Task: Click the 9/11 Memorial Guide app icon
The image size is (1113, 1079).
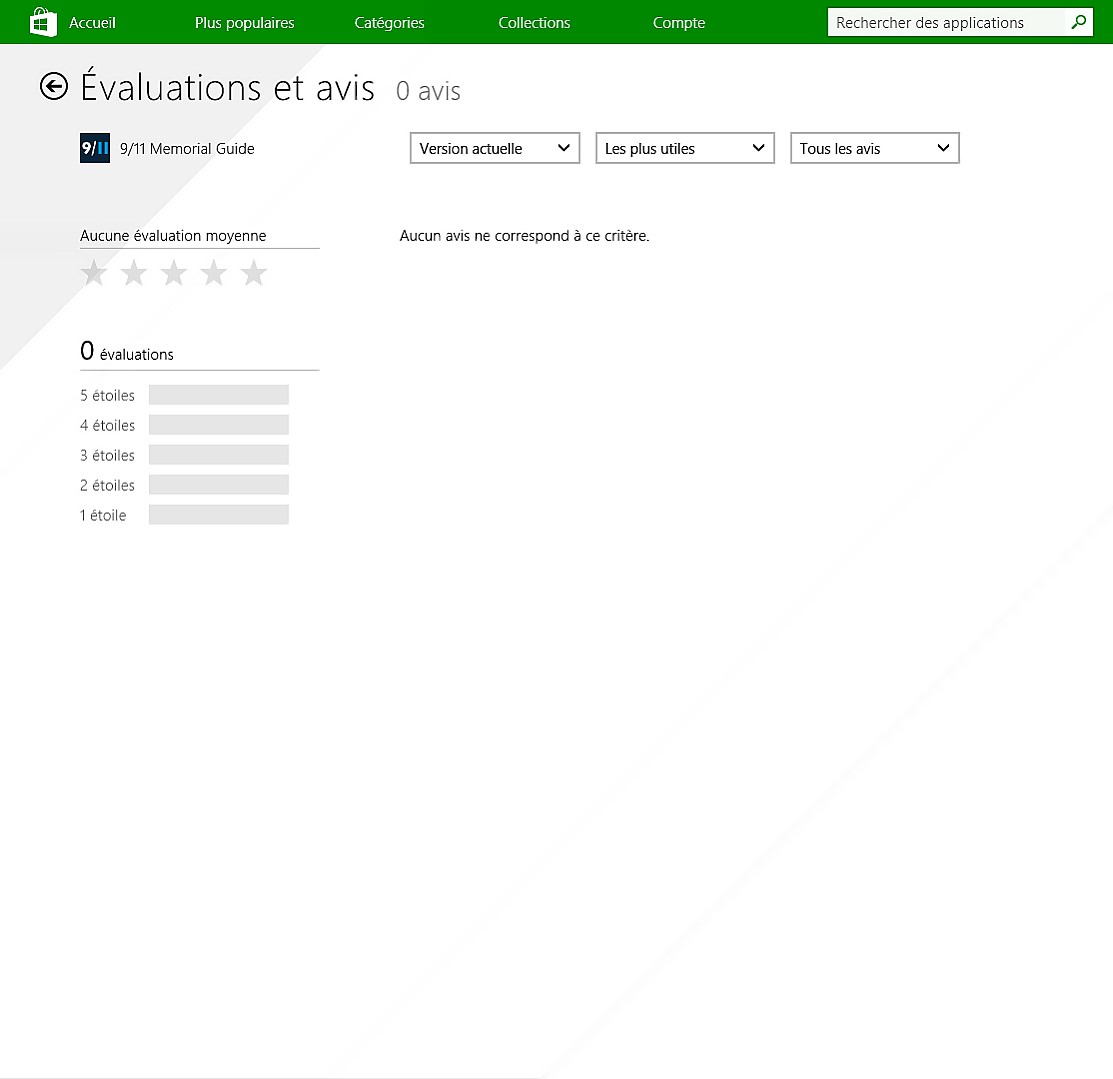Action: 95,148
